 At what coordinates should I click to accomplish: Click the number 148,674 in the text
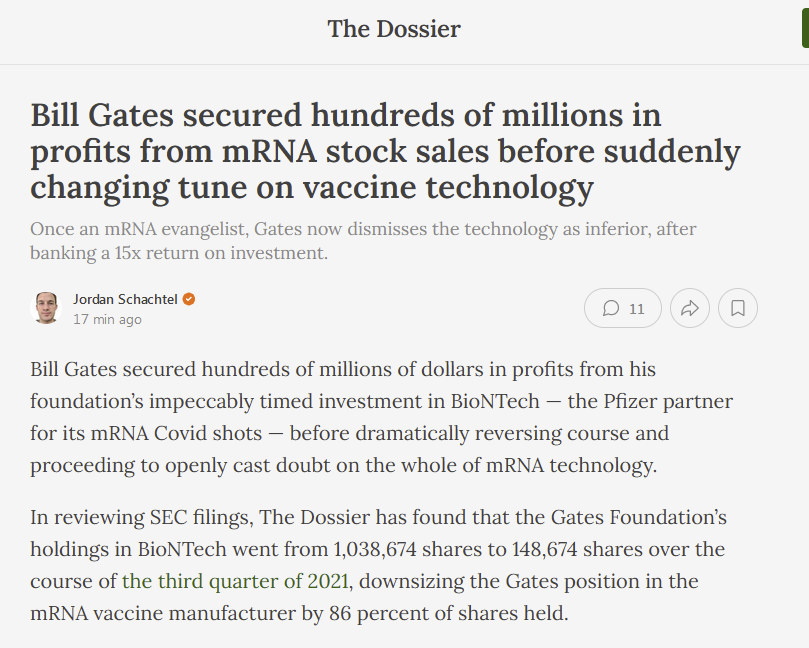tap(544, 549)
